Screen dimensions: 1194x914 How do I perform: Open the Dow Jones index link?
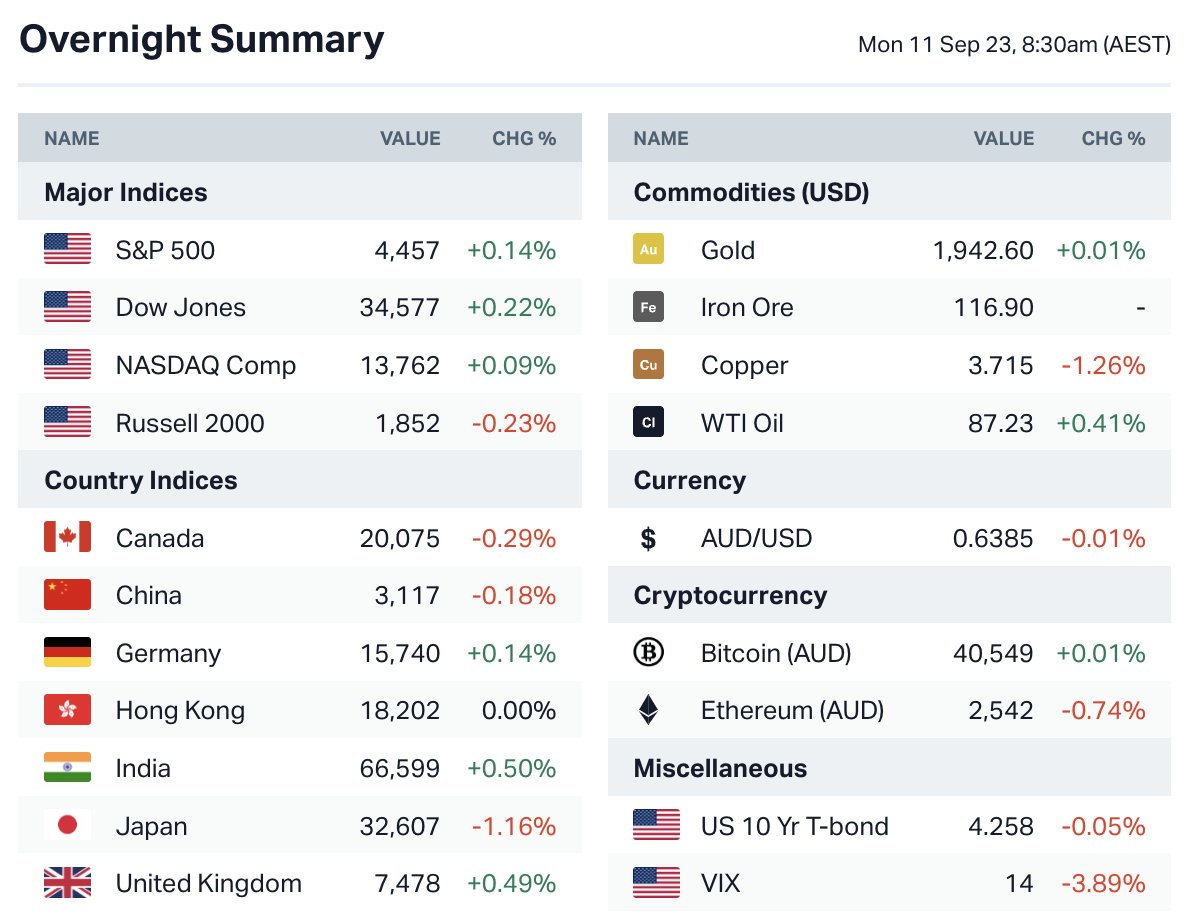click(x=180, y=307)
